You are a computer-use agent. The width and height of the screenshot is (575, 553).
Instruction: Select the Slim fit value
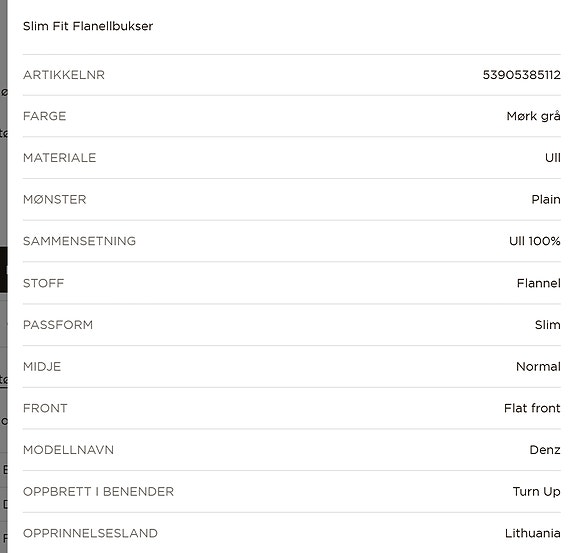[x=547, y=325]
